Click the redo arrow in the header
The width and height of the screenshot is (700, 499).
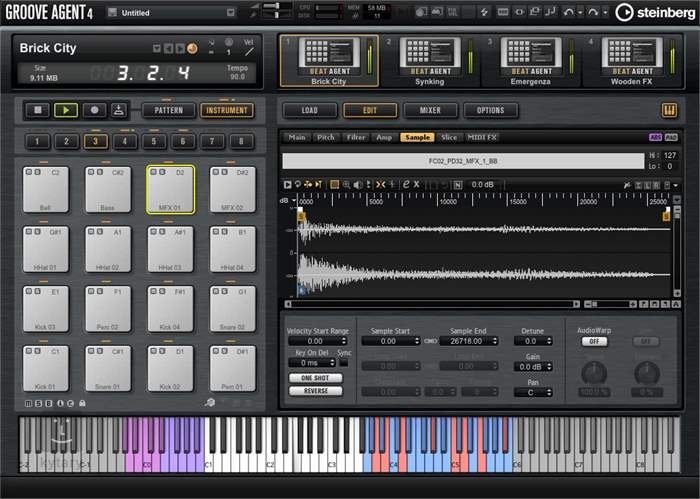[593, 12]
